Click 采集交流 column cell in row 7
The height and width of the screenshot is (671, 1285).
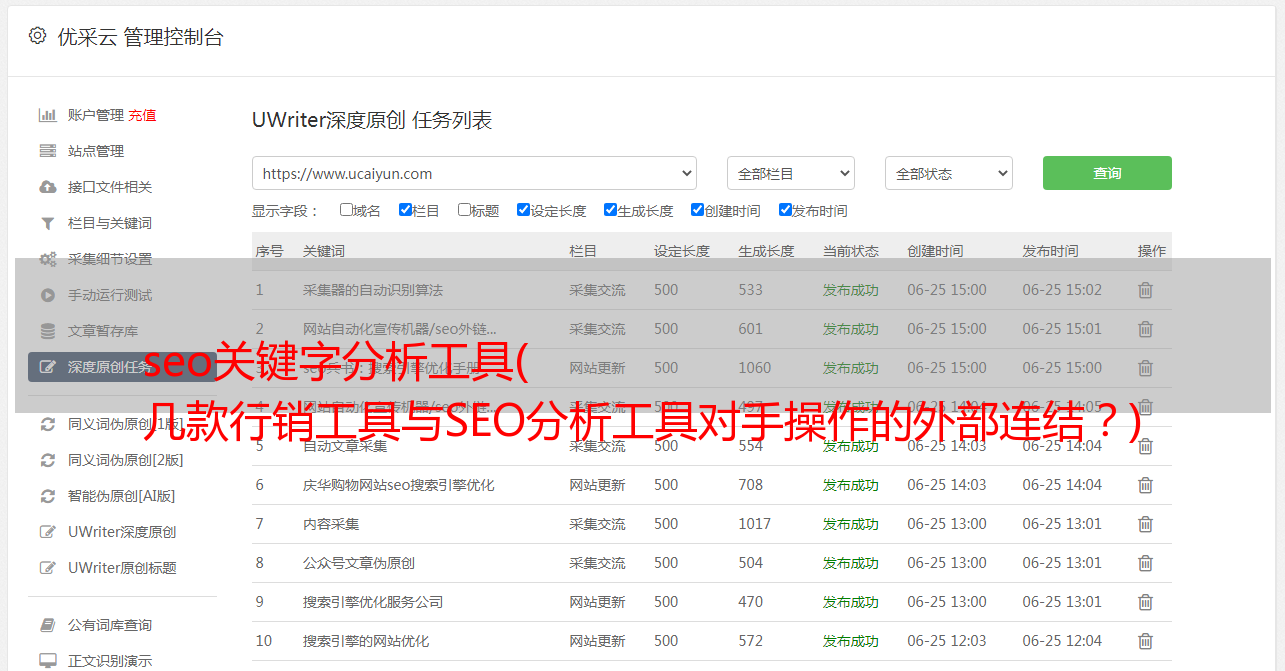(597, 524)
